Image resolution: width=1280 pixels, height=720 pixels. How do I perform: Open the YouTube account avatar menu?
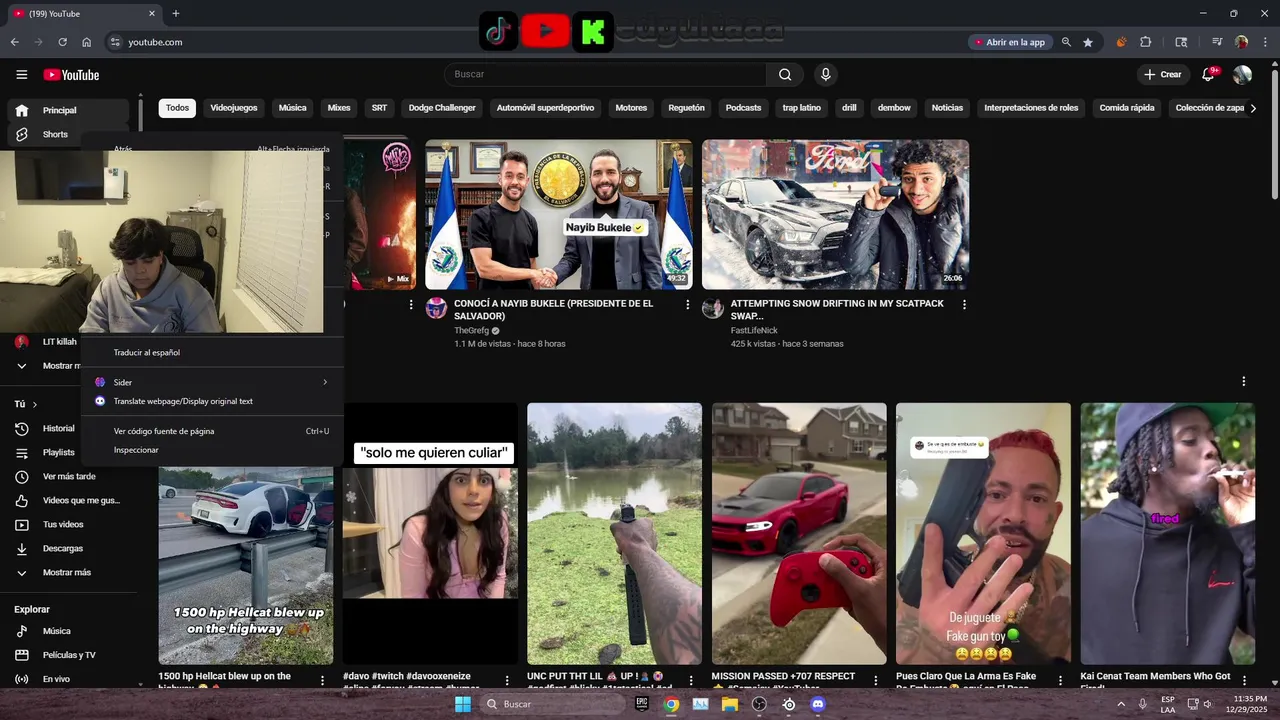coord(1243,75)
